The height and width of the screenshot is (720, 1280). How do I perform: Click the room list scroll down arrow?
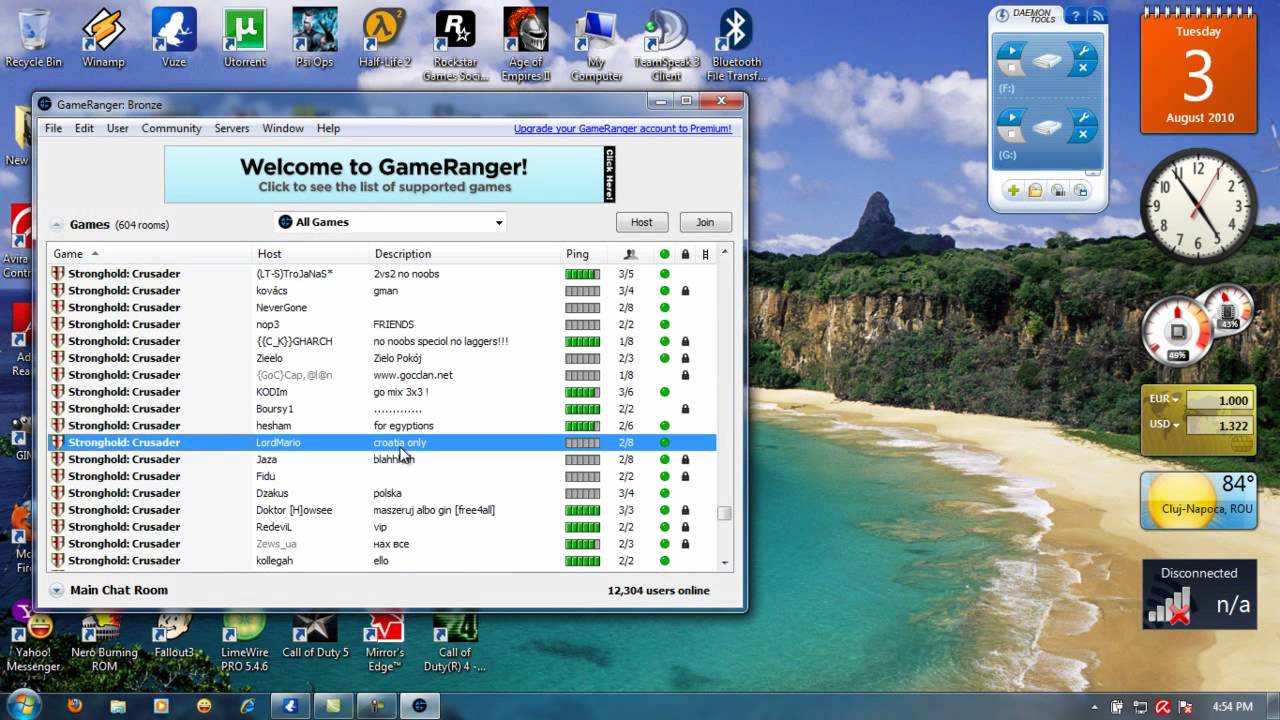724,563
